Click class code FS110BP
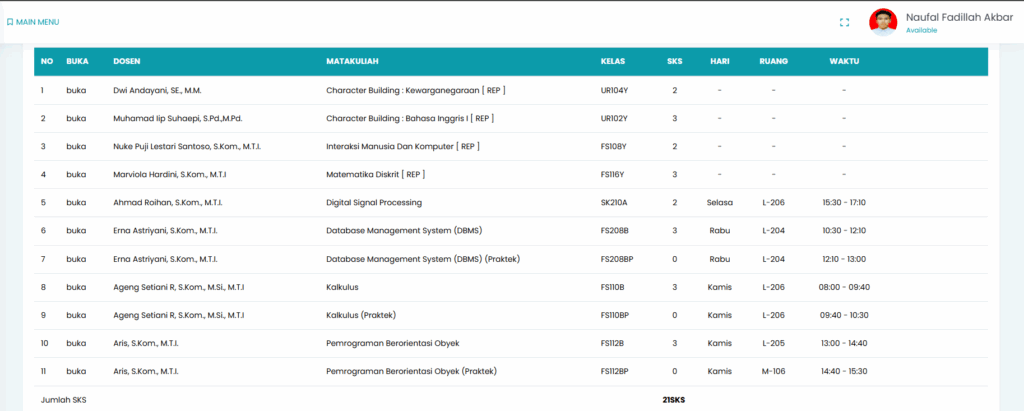The image size is (1024, 411). point(615,316)
